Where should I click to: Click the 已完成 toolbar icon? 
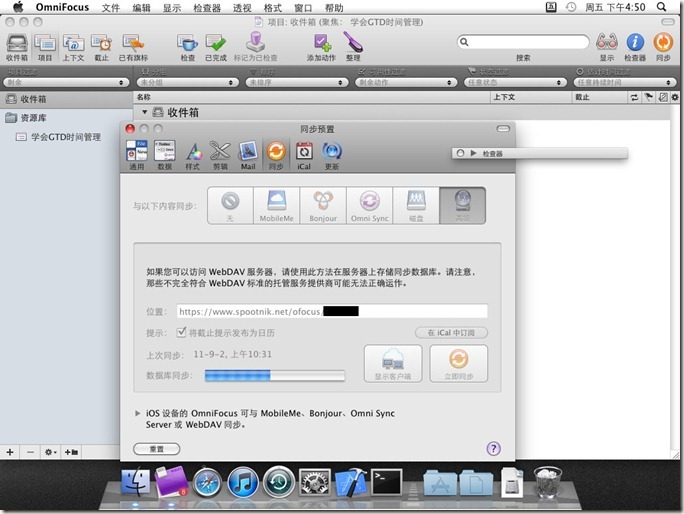tap(216, 47)
